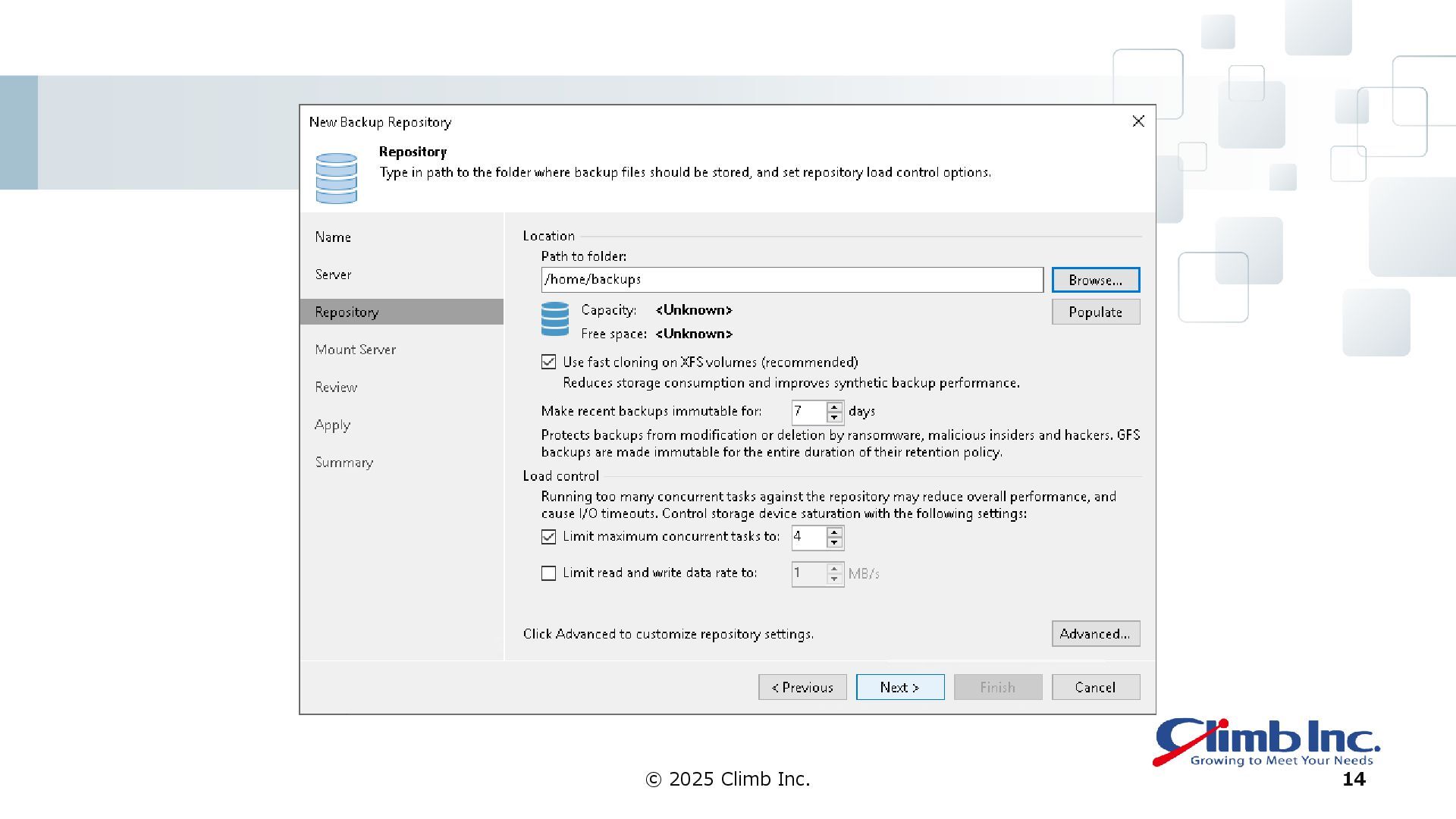This screenshot has width=1456, height=819.
Task: Click the storage capacity disk icon
Action: (554, 319)
